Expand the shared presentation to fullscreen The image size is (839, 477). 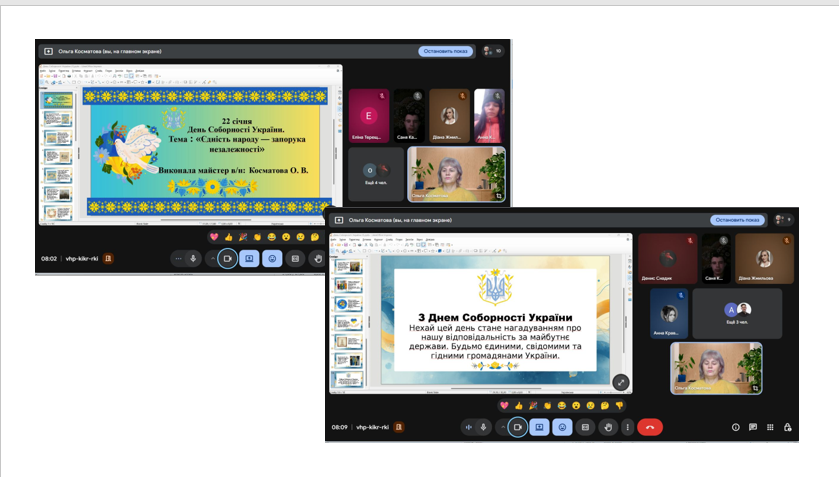pyautogui.click(x=620, y=381)
